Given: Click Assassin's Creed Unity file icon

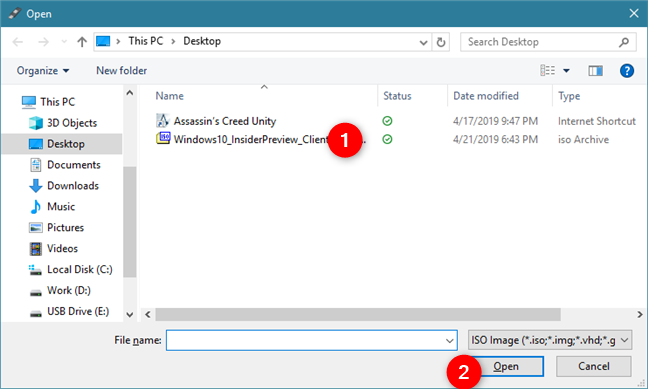Looking at the screenshot, I should pos(163,121).
